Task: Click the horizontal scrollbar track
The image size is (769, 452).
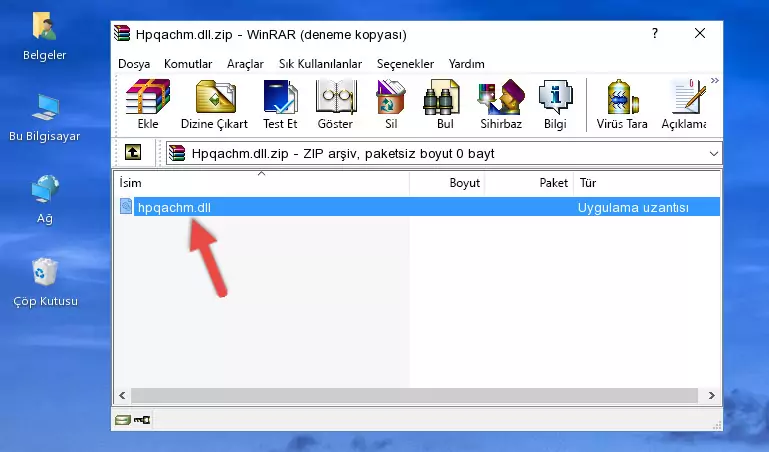Action: 414,395
